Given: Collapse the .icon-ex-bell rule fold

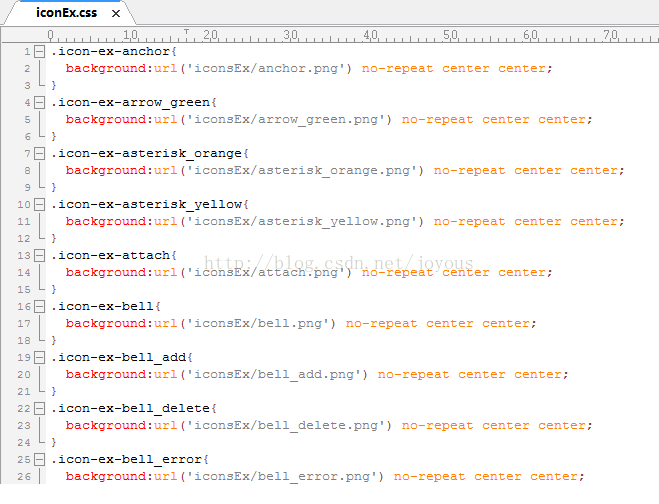Looking at the screenshot, I should pos(39,306).
